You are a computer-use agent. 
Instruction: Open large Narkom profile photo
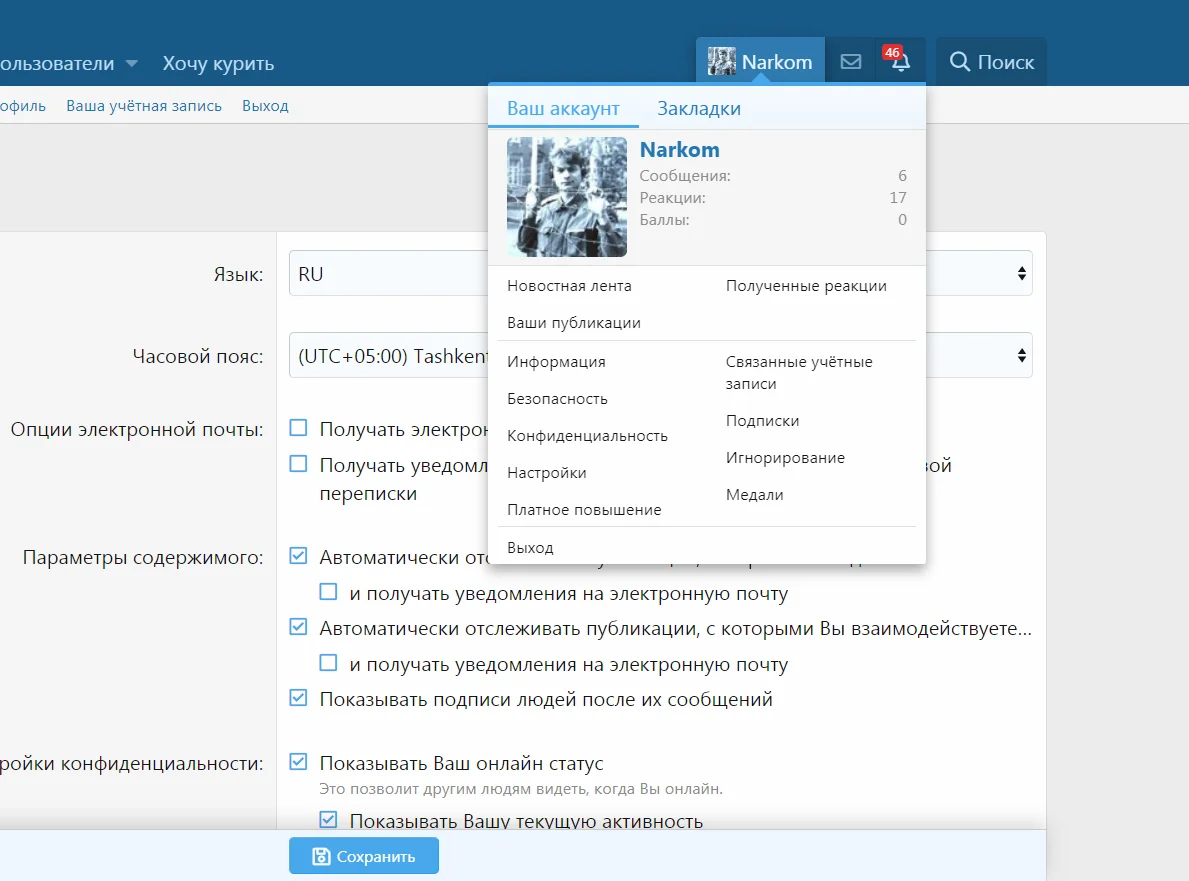pos(566,197)
